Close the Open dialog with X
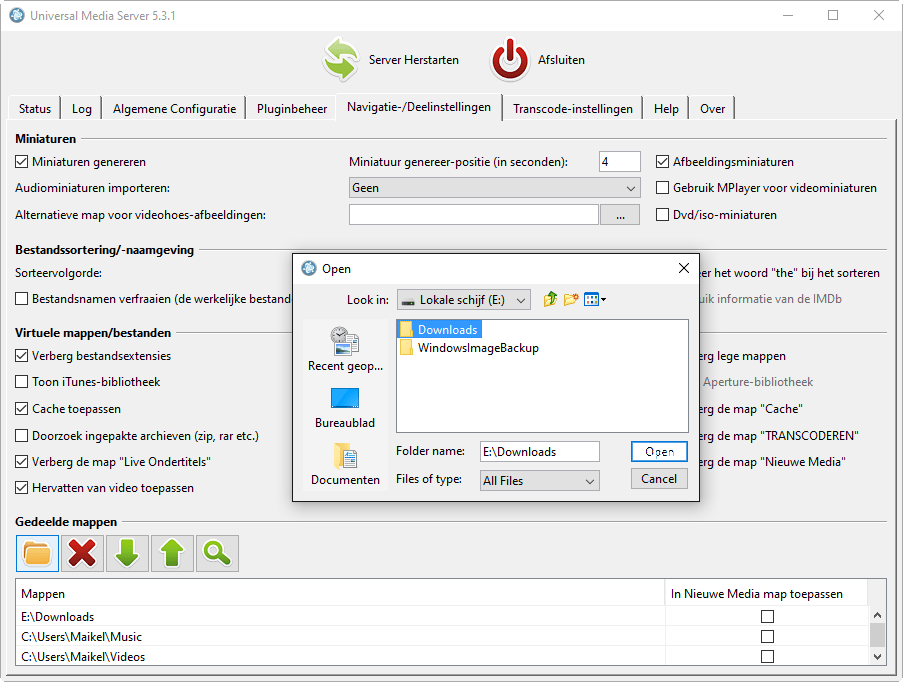The height and width of the screenshot is (682, 903). click(684, 268)
